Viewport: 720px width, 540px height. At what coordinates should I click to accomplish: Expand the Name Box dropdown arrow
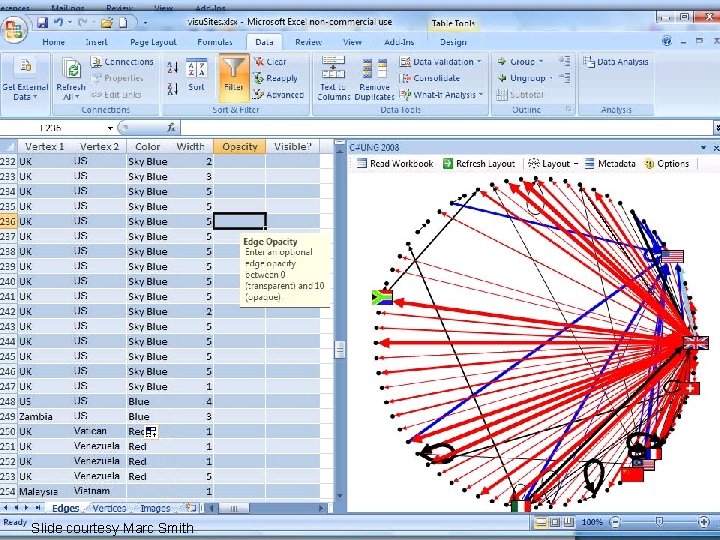(110, 128)
